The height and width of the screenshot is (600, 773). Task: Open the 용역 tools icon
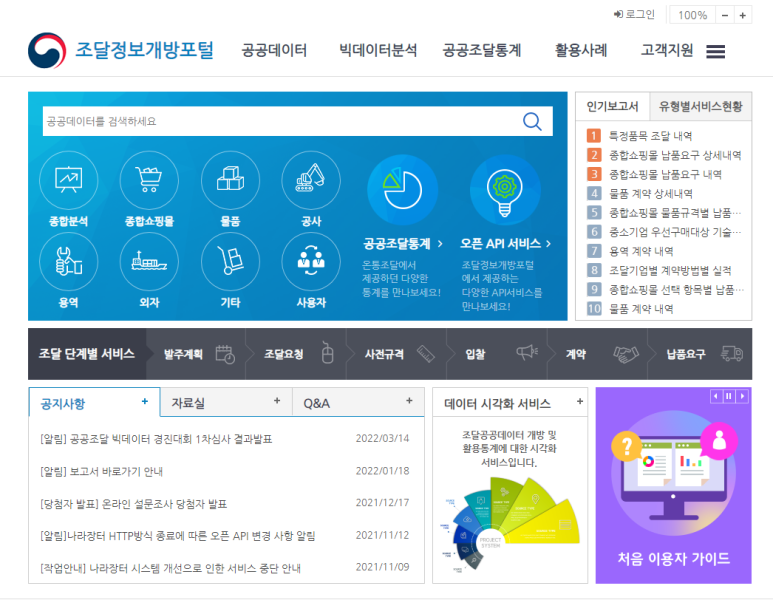point(69,262)
